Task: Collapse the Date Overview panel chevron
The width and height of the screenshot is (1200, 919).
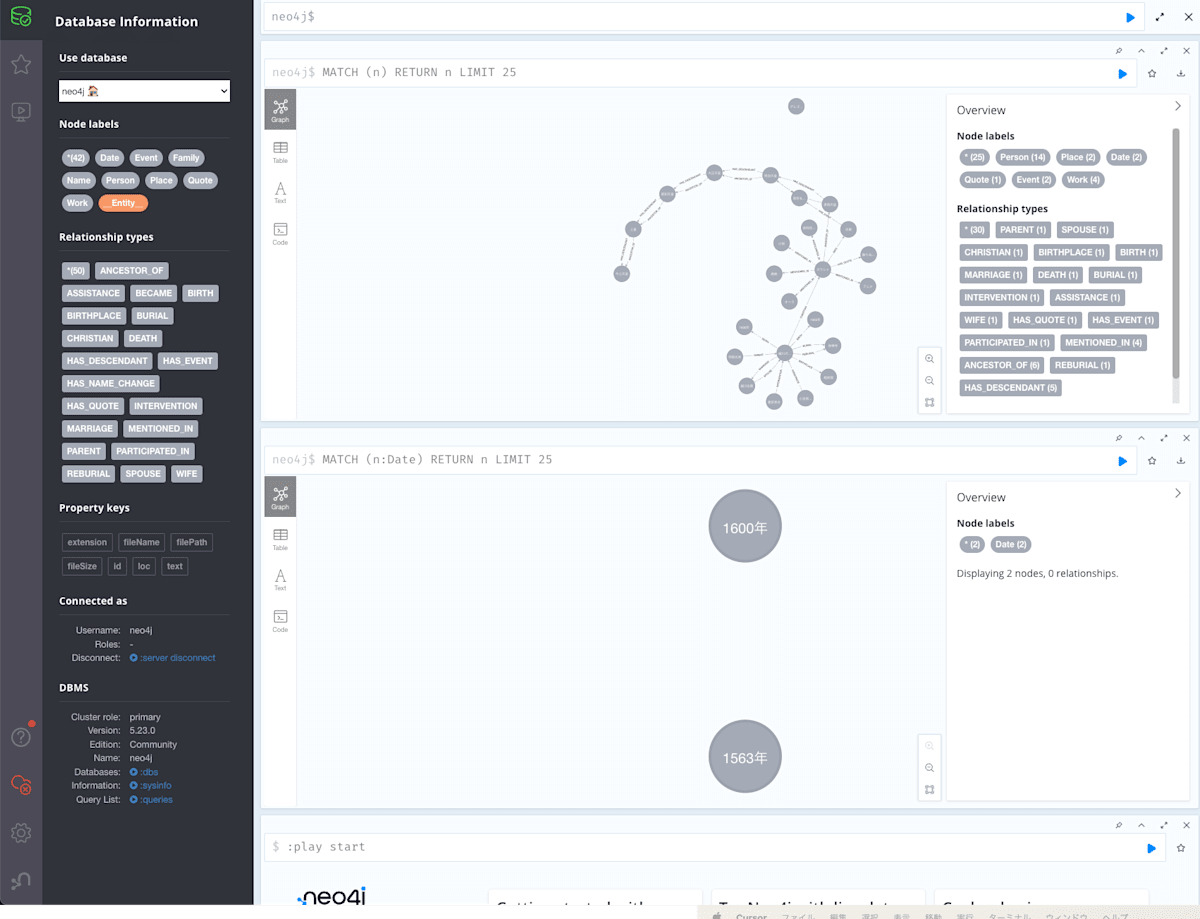Action: [1177, 493]
